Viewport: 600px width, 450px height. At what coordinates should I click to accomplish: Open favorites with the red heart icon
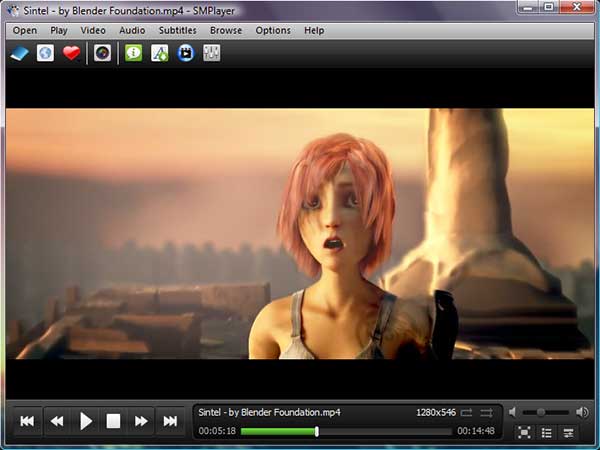(x=71, y=53)
